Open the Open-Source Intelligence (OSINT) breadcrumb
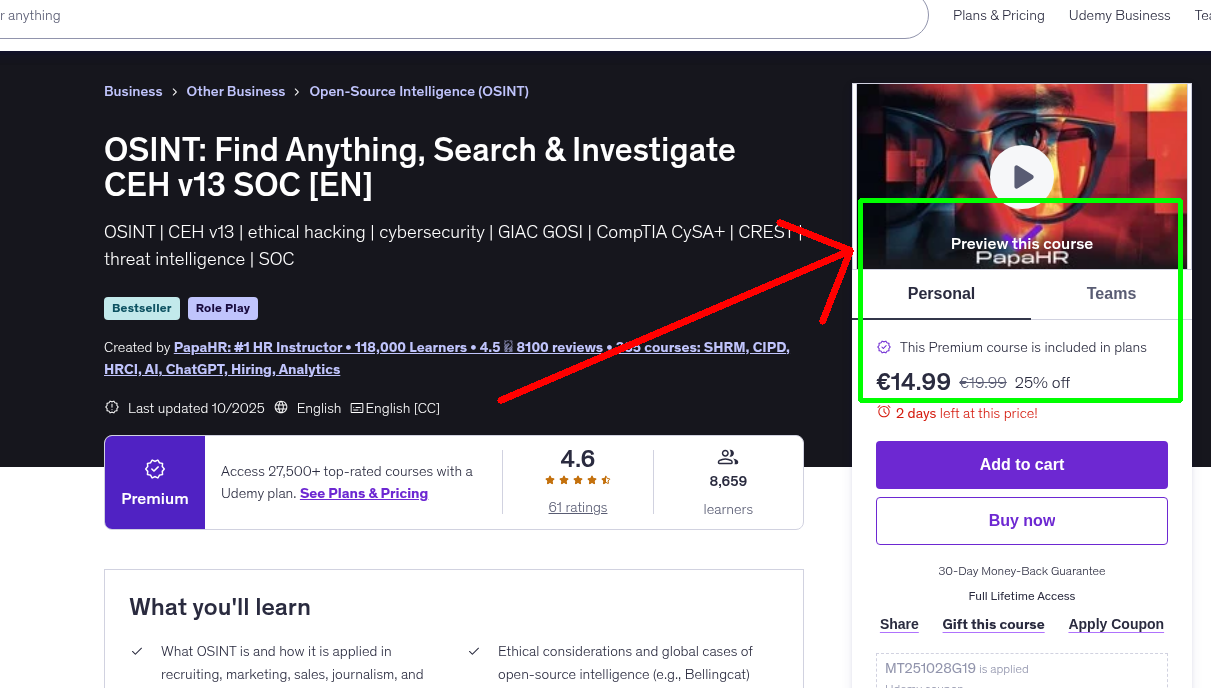Screen dimensions: 1211x688 (418, 91)
